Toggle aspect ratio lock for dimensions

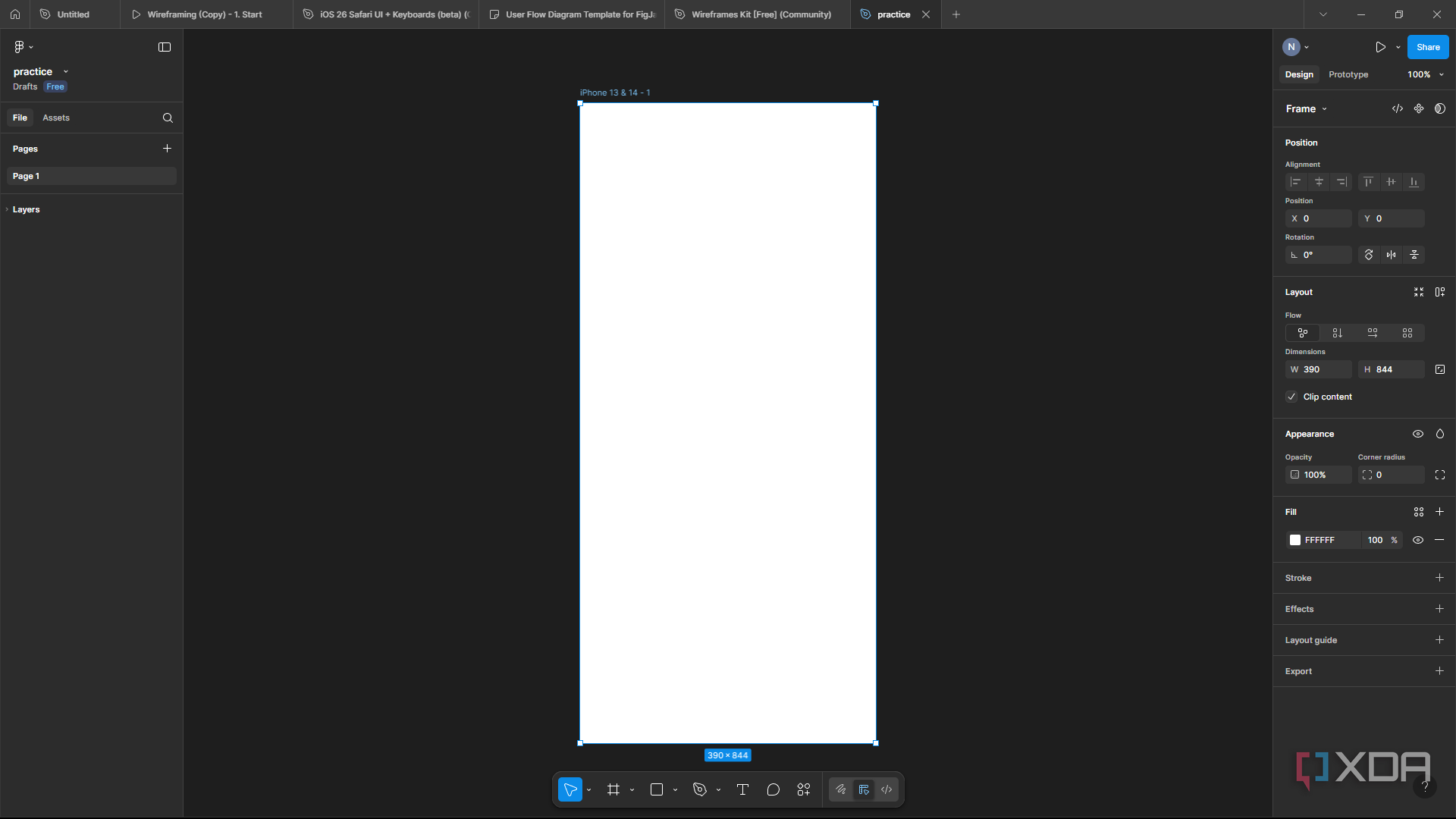(x=1440, y=369)
